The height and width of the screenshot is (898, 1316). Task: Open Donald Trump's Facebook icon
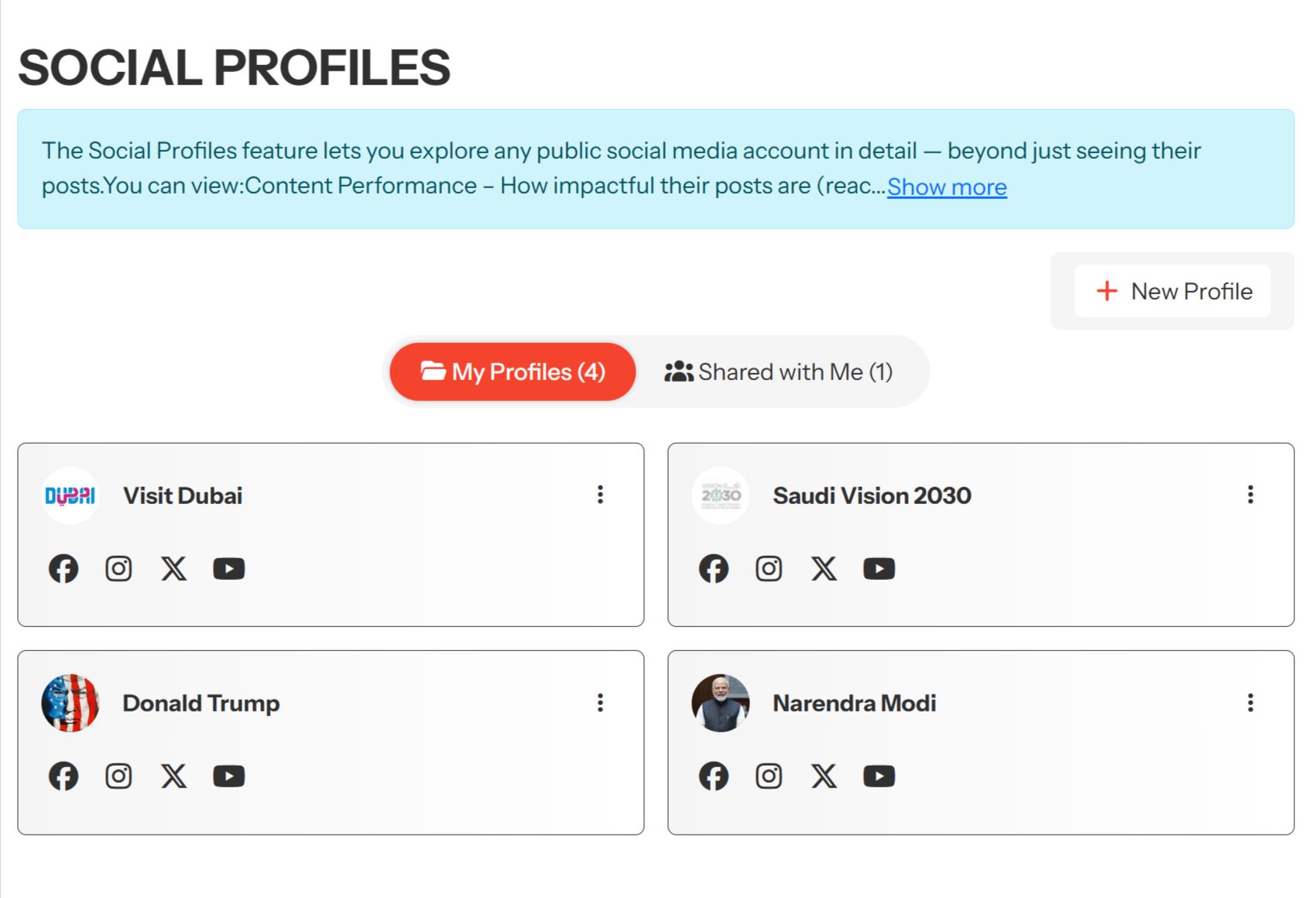[63, 776]
